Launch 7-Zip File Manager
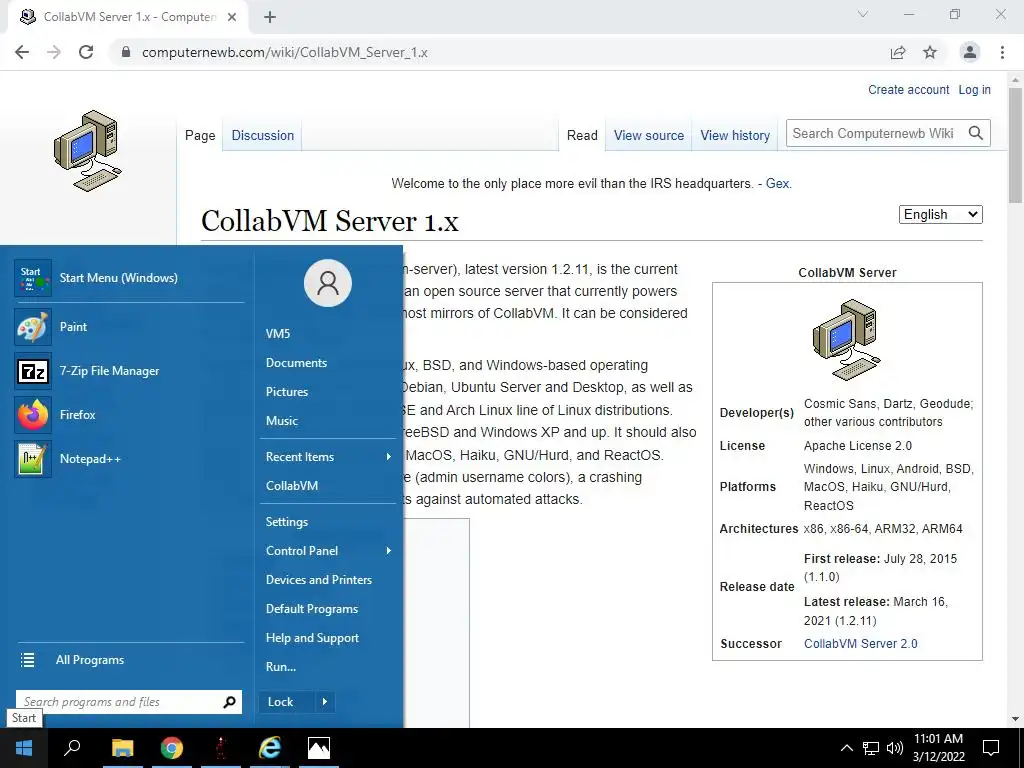This screenshot has width=1024, height=768. 129,371
